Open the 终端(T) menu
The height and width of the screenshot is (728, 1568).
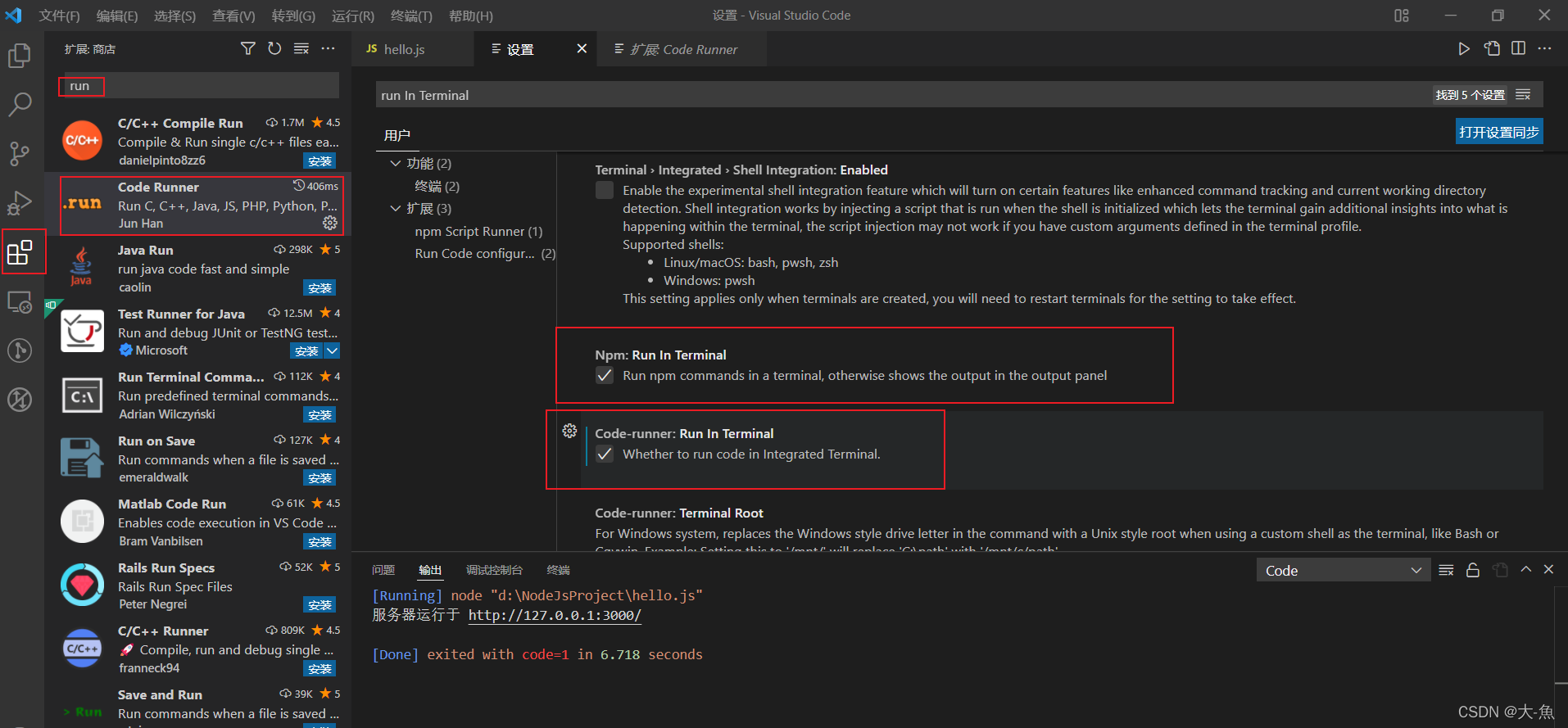pos(411,16)
